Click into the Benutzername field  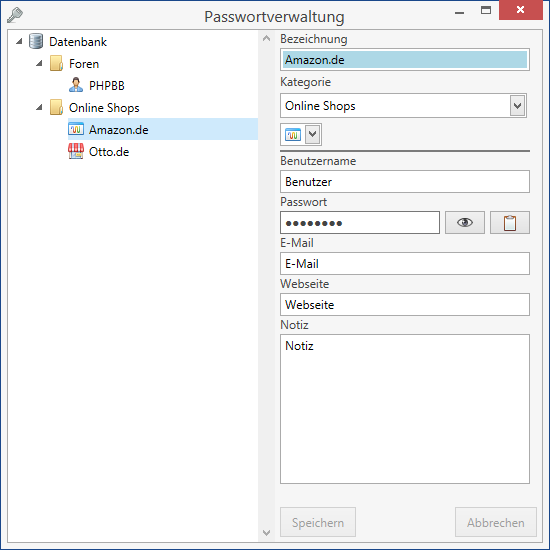tap(405, 182)
